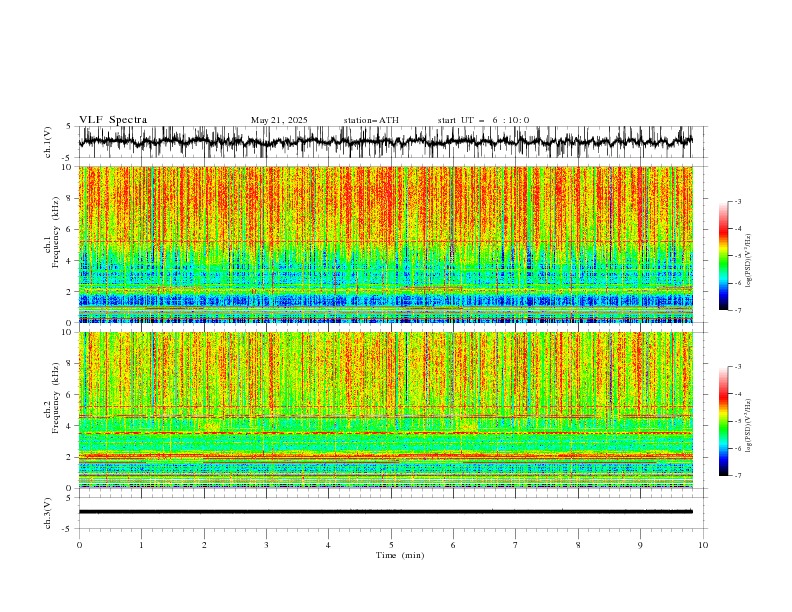792x612 pixels.
Task: Click the ch.1 voltage waveform trace panel
Action: pyautogui.click(x=385, y=142)
